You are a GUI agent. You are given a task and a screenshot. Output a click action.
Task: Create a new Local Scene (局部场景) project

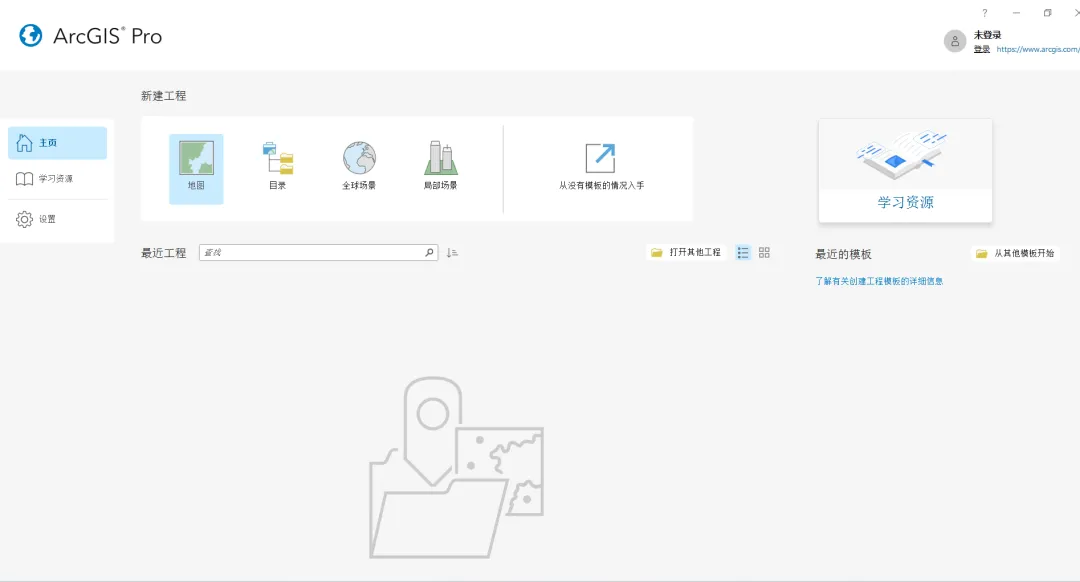pyautogui.click(x=440, y=166)
